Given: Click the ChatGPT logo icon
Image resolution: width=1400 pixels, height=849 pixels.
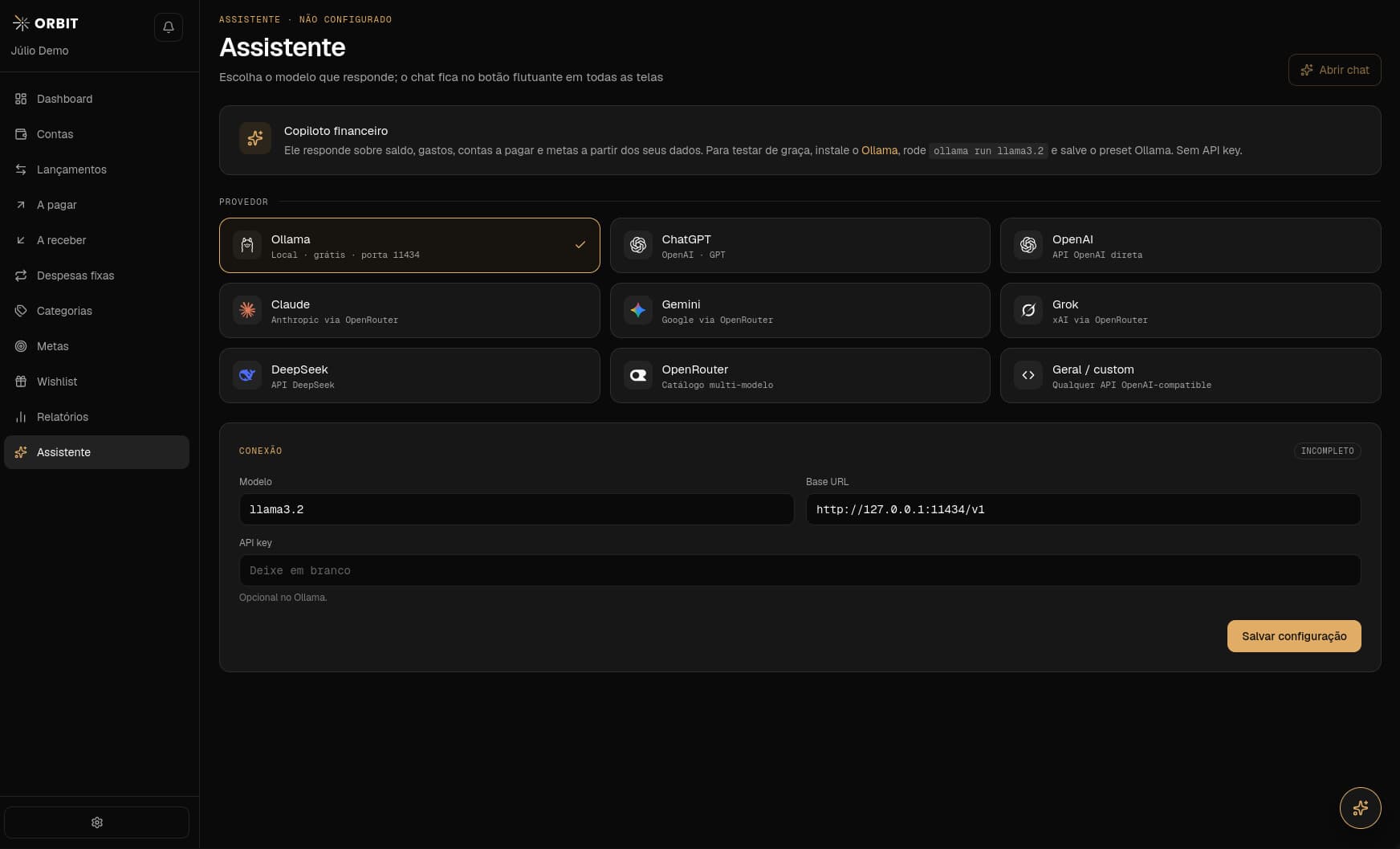Looking at the screenshot, I should point(638,245).
